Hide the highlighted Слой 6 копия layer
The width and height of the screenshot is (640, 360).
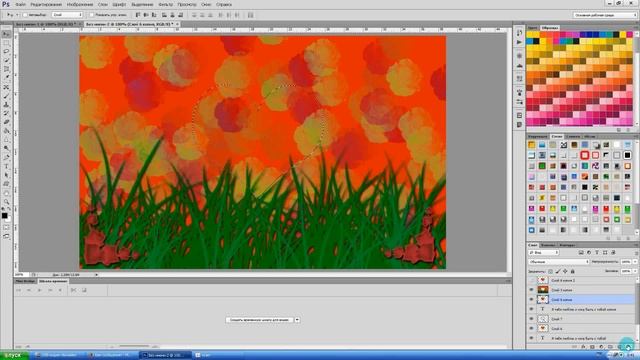point(531,300)
